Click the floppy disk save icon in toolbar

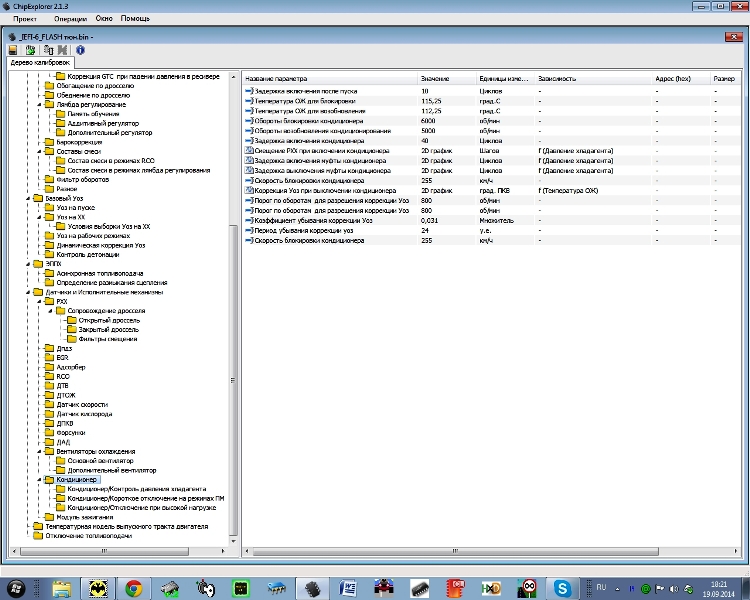[13, 49]
